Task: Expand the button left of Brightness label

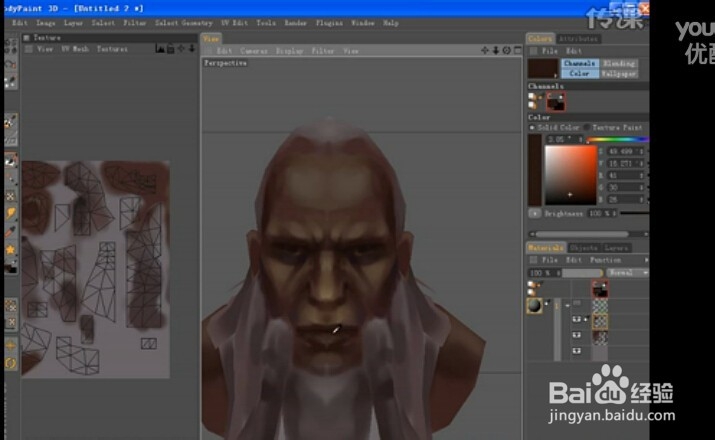Action: point(534,213)
